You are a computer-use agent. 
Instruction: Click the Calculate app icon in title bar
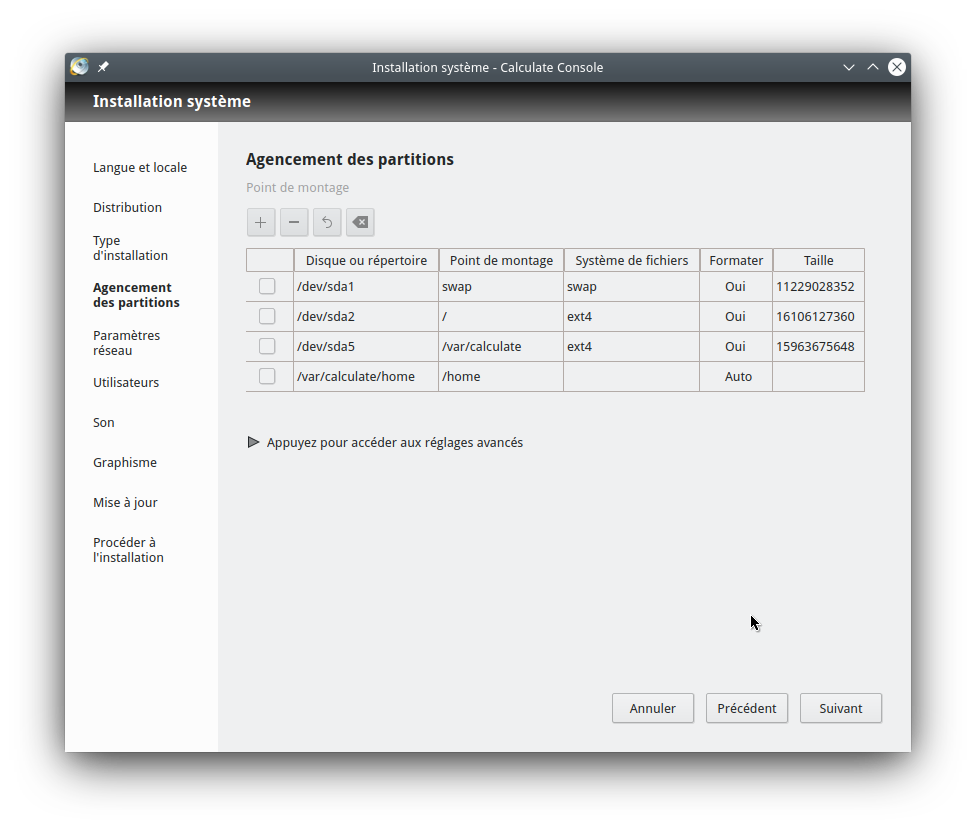pyautogui.click(x=80, y=67)
